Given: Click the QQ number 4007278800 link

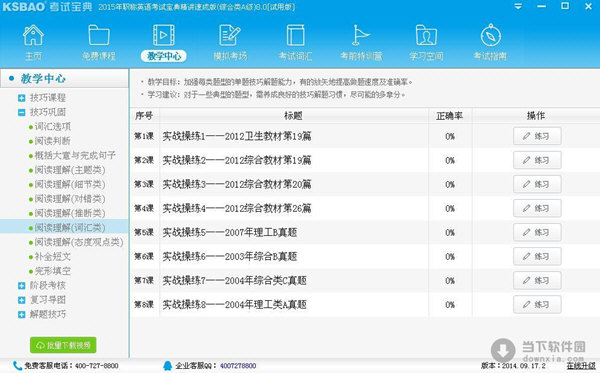Looking at the screenshot, I should pyautogui.click(x=238, y=366).
